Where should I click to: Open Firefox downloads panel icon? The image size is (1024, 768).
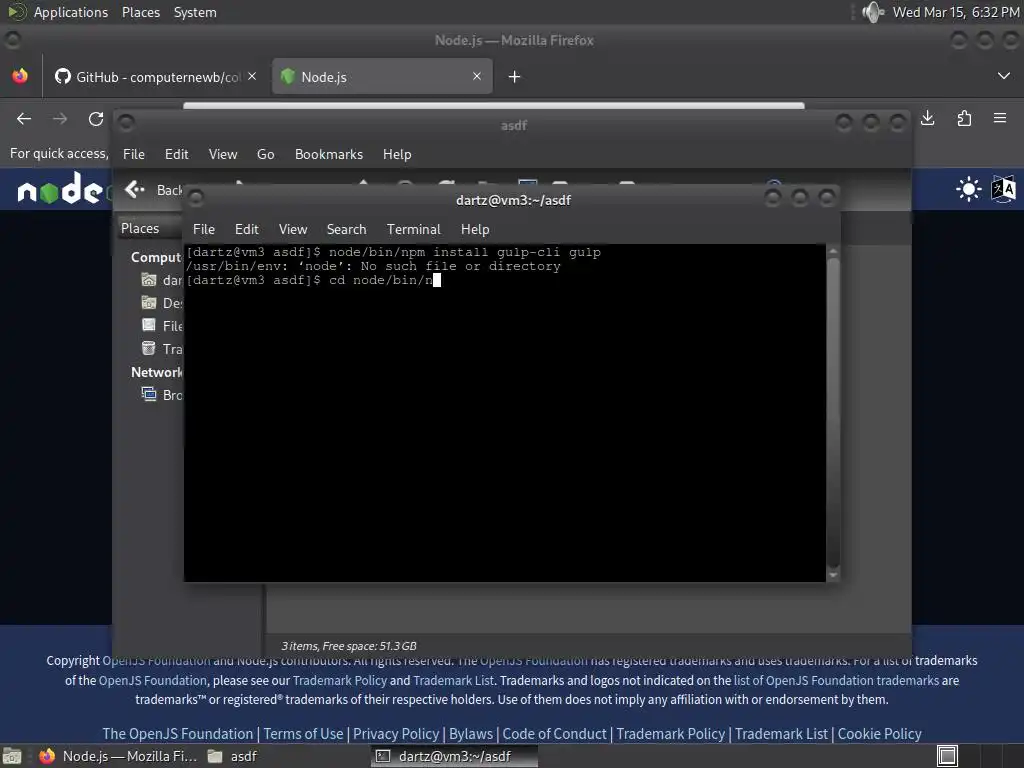pos(927,118)
